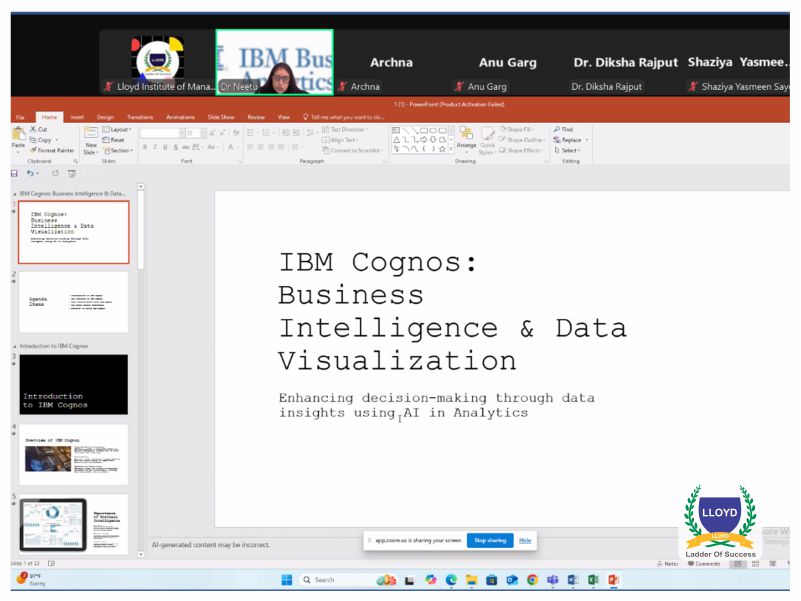Click Tell me what you want to do

click(343, 117)
